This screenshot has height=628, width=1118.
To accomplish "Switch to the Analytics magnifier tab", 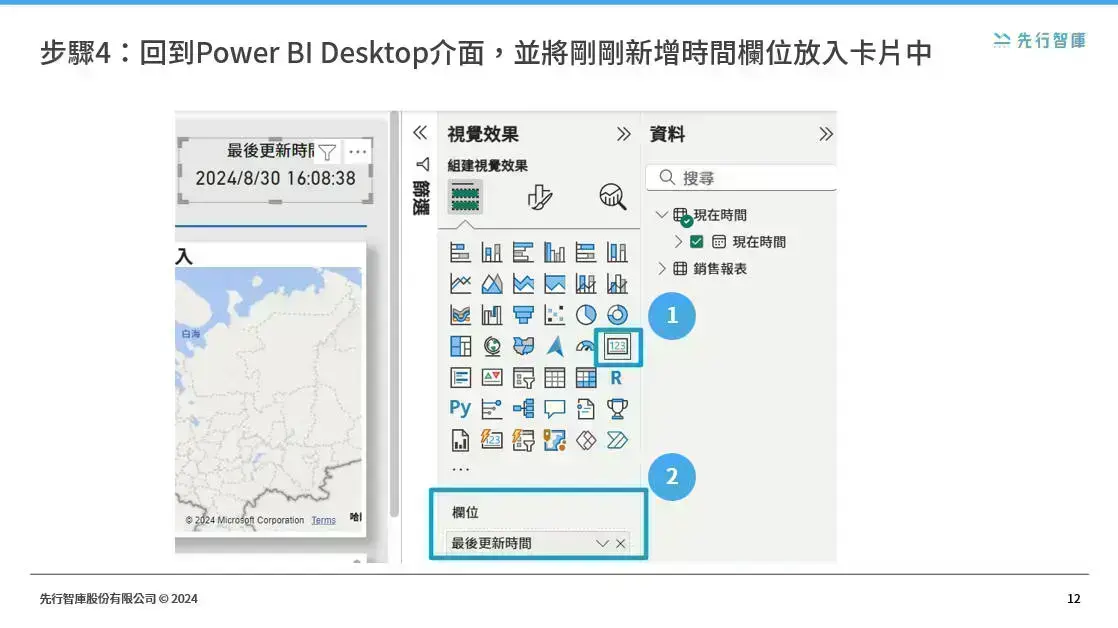I will 612,197.
